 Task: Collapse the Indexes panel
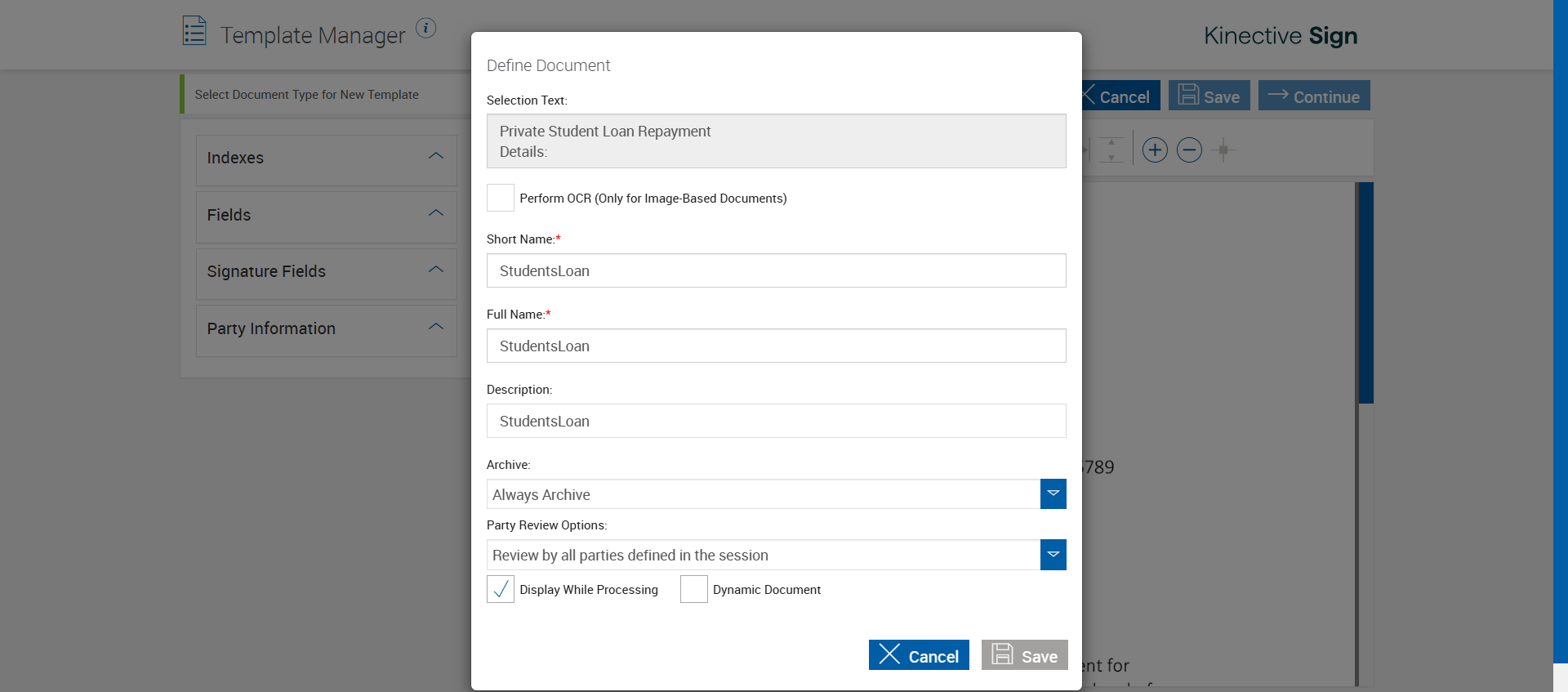pos(436,156)
